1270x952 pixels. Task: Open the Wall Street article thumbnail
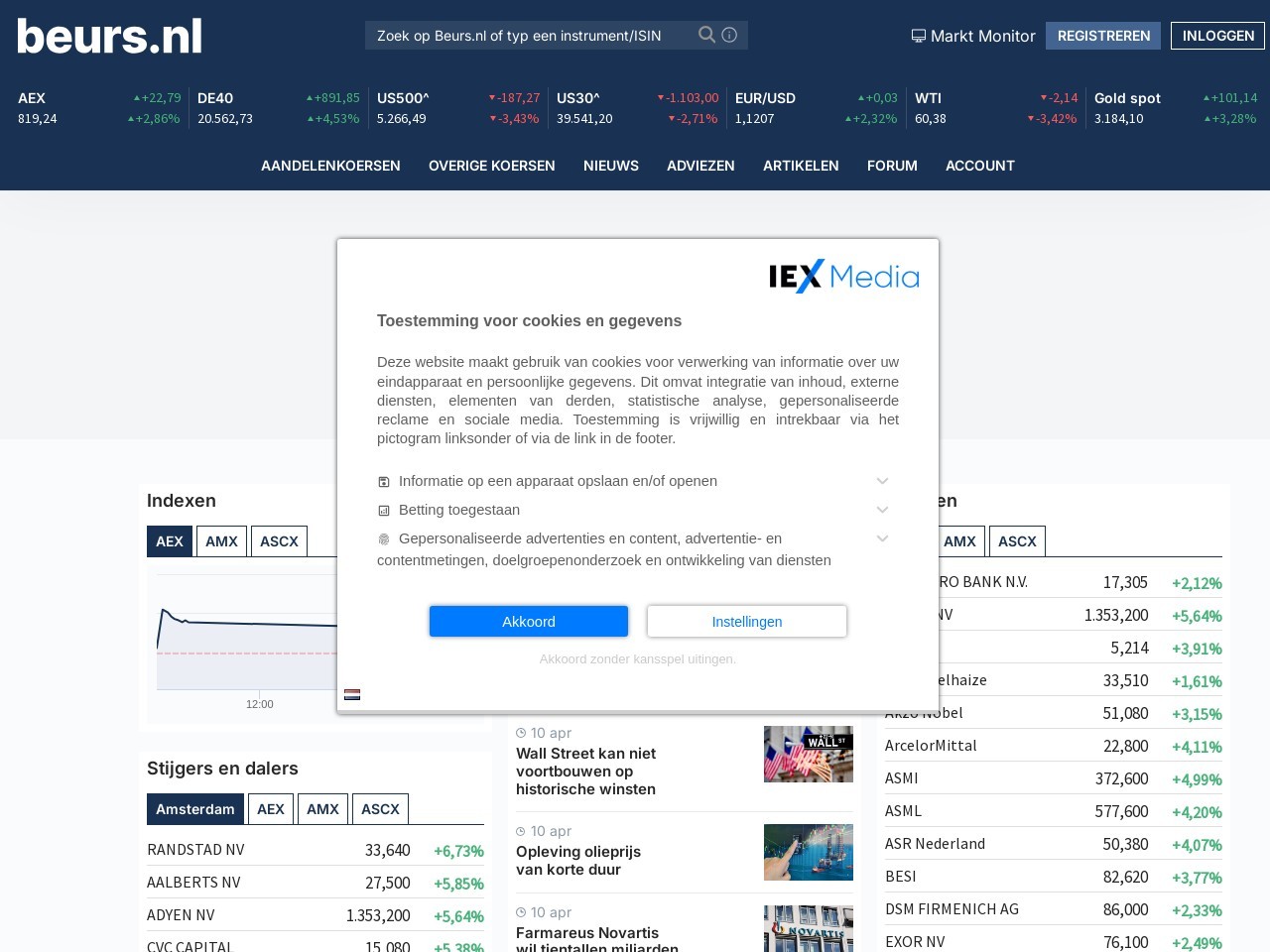click(809, 754)
